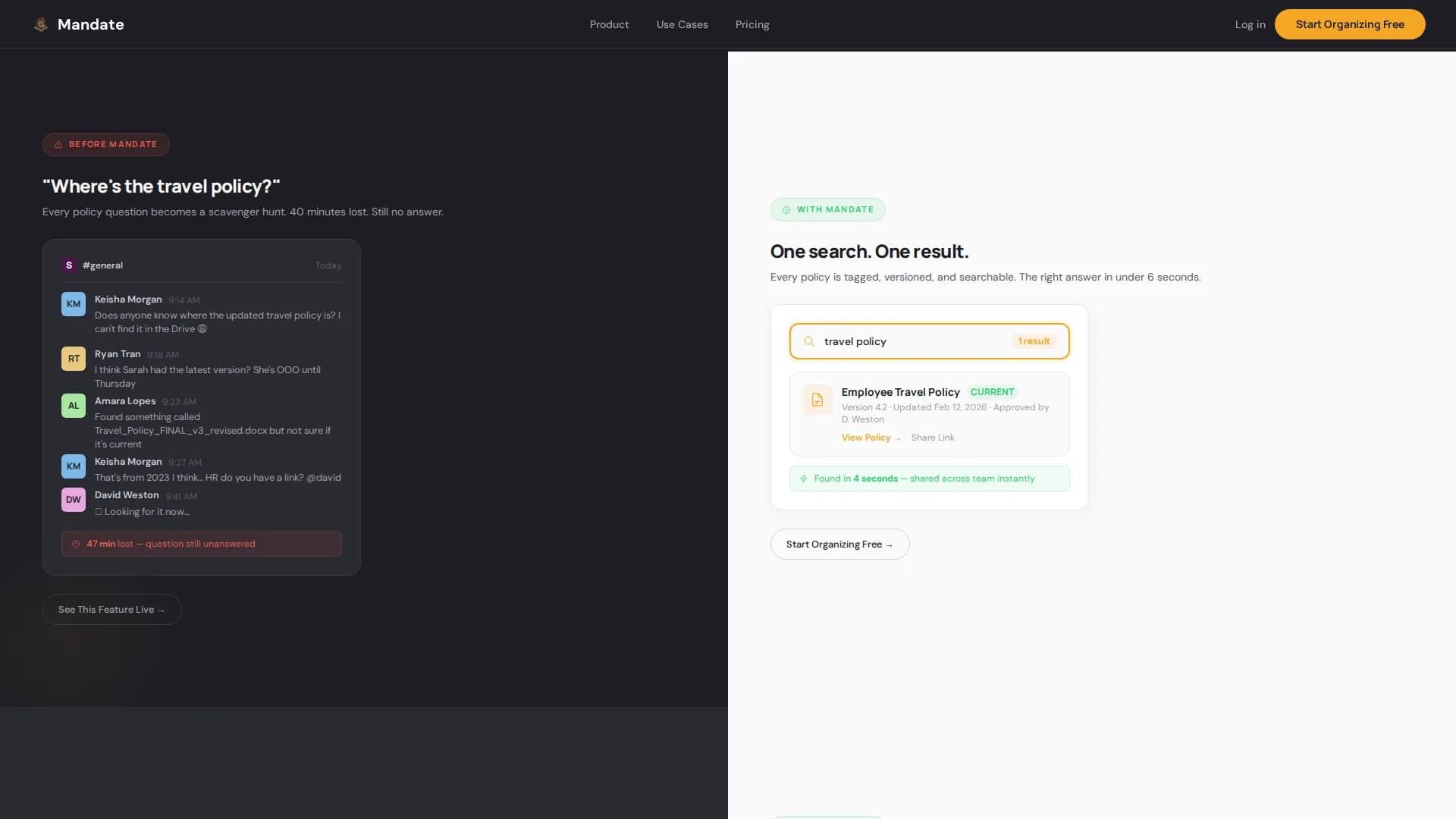The image size is (1456, 819).
Task: Click Keisha Morgan's KM avatar
Action: (x=73, y=303)
